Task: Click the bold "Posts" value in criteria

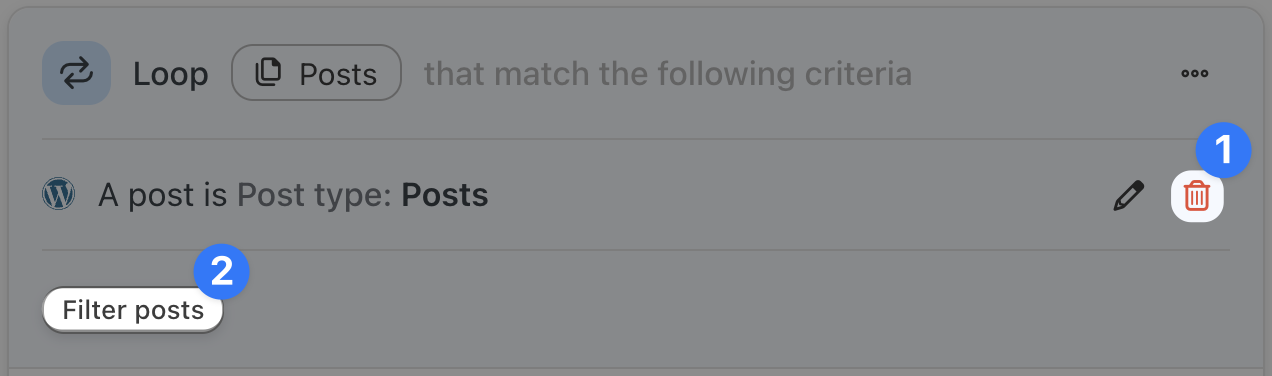Action: pyautogui.click(x=445, y=195)
